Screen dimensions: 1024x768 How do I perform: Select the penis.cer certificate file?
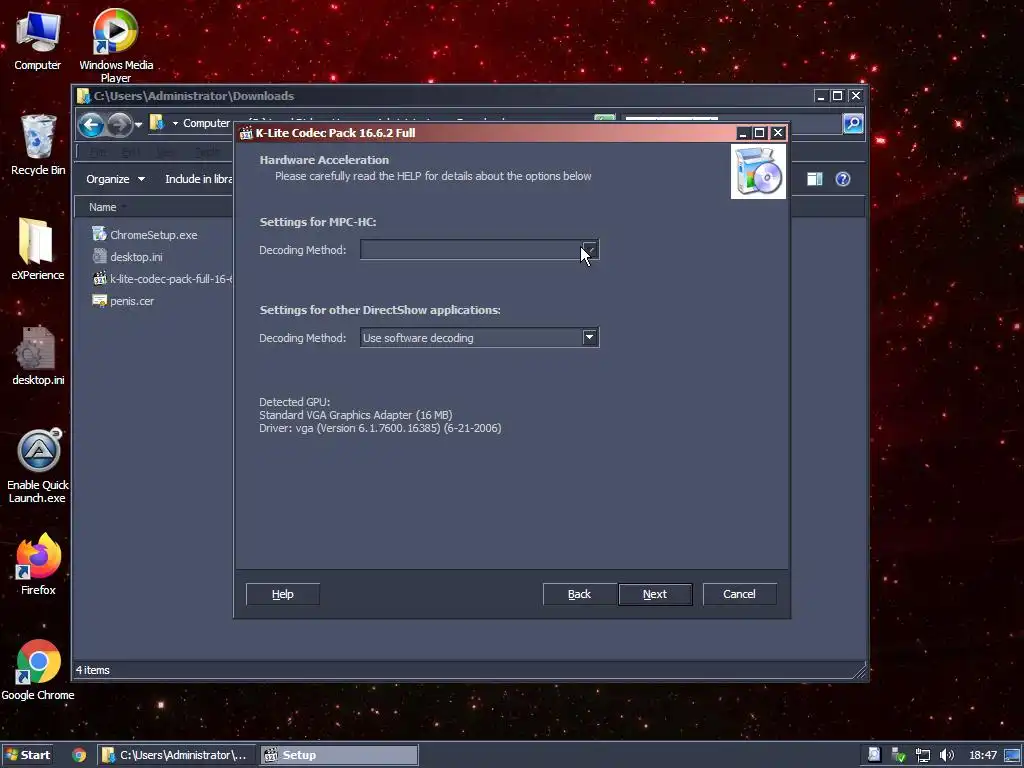tap(132, 301)
